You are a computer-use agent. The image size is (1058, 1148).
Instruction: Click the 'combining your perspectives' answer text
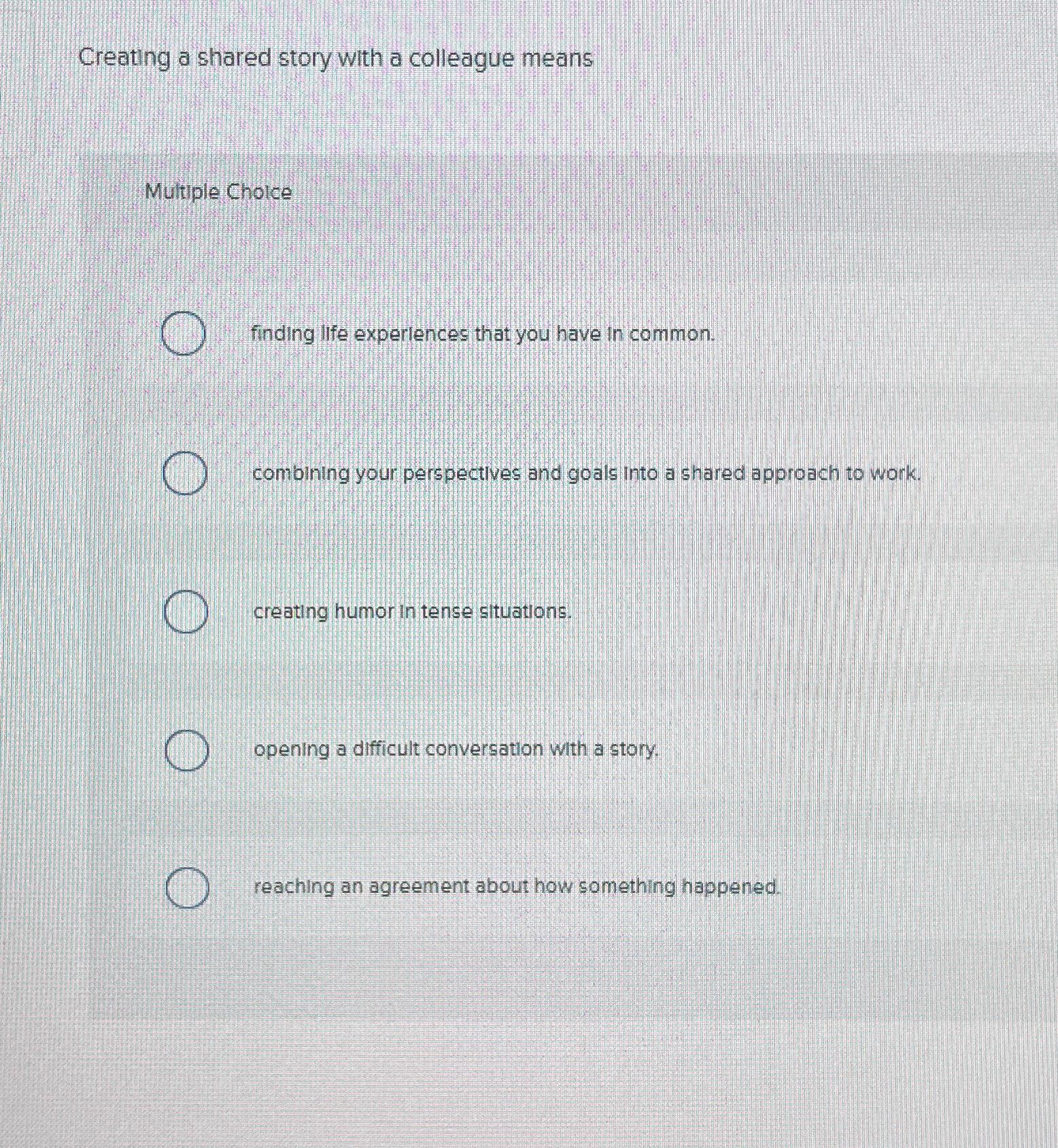click(585, 474)
